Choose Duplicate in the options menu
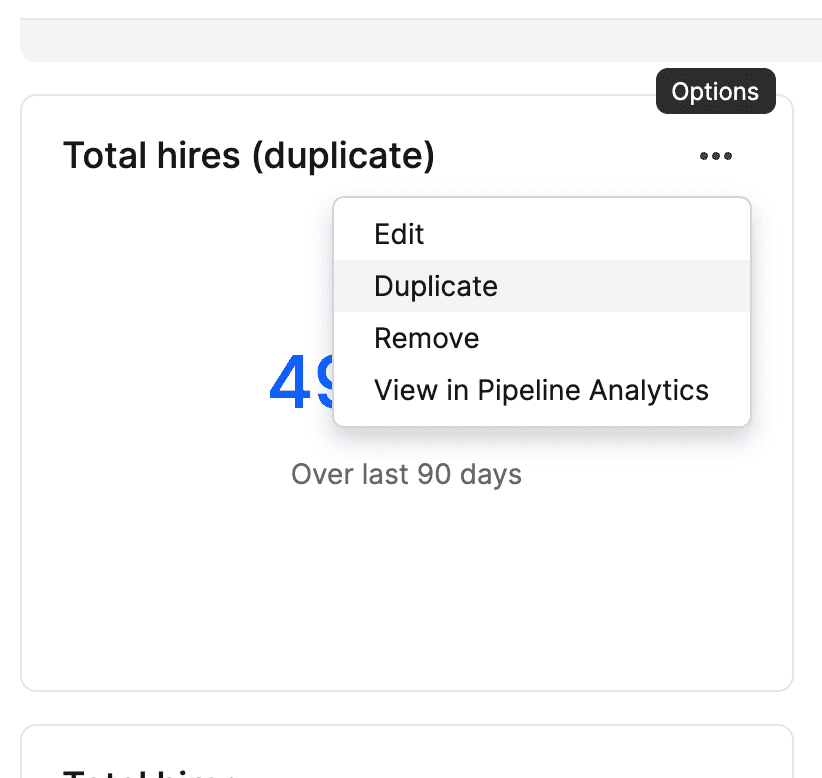 pyautogui.click(x=435, y=286)
